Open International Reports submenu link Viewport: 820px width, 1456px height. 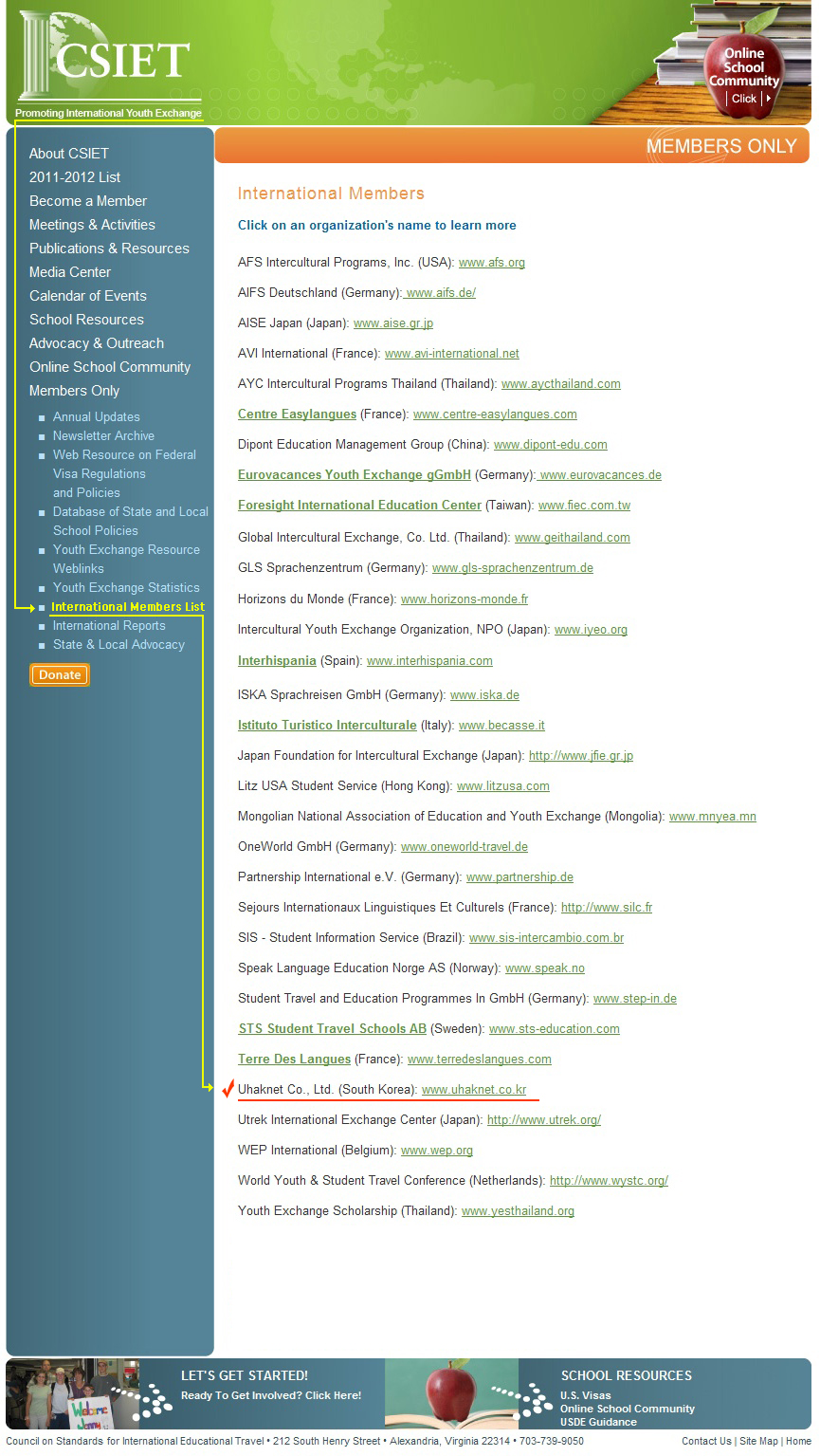(x=109, y=625)
